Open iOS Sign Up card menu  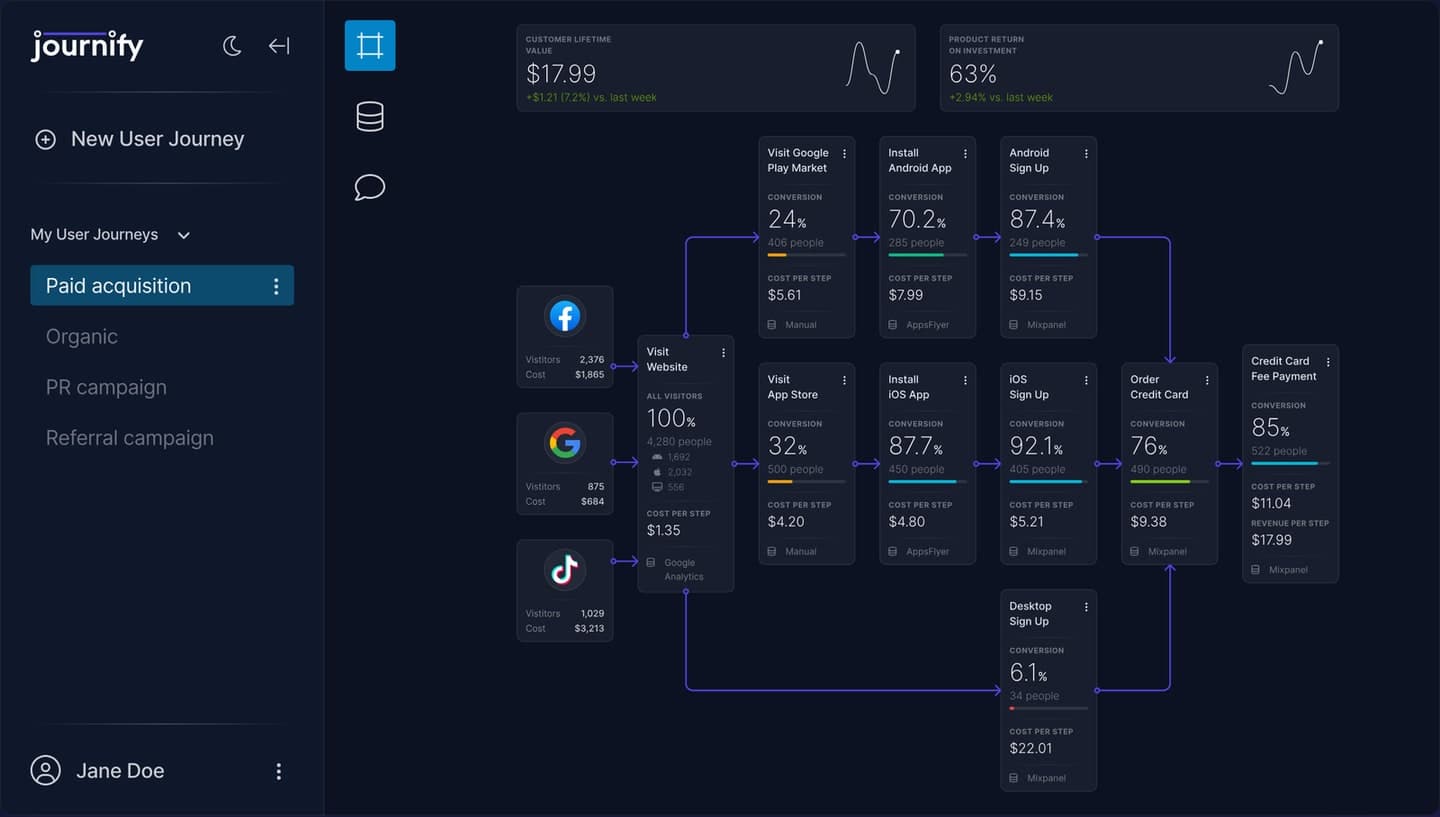[x=1087, y=381]
